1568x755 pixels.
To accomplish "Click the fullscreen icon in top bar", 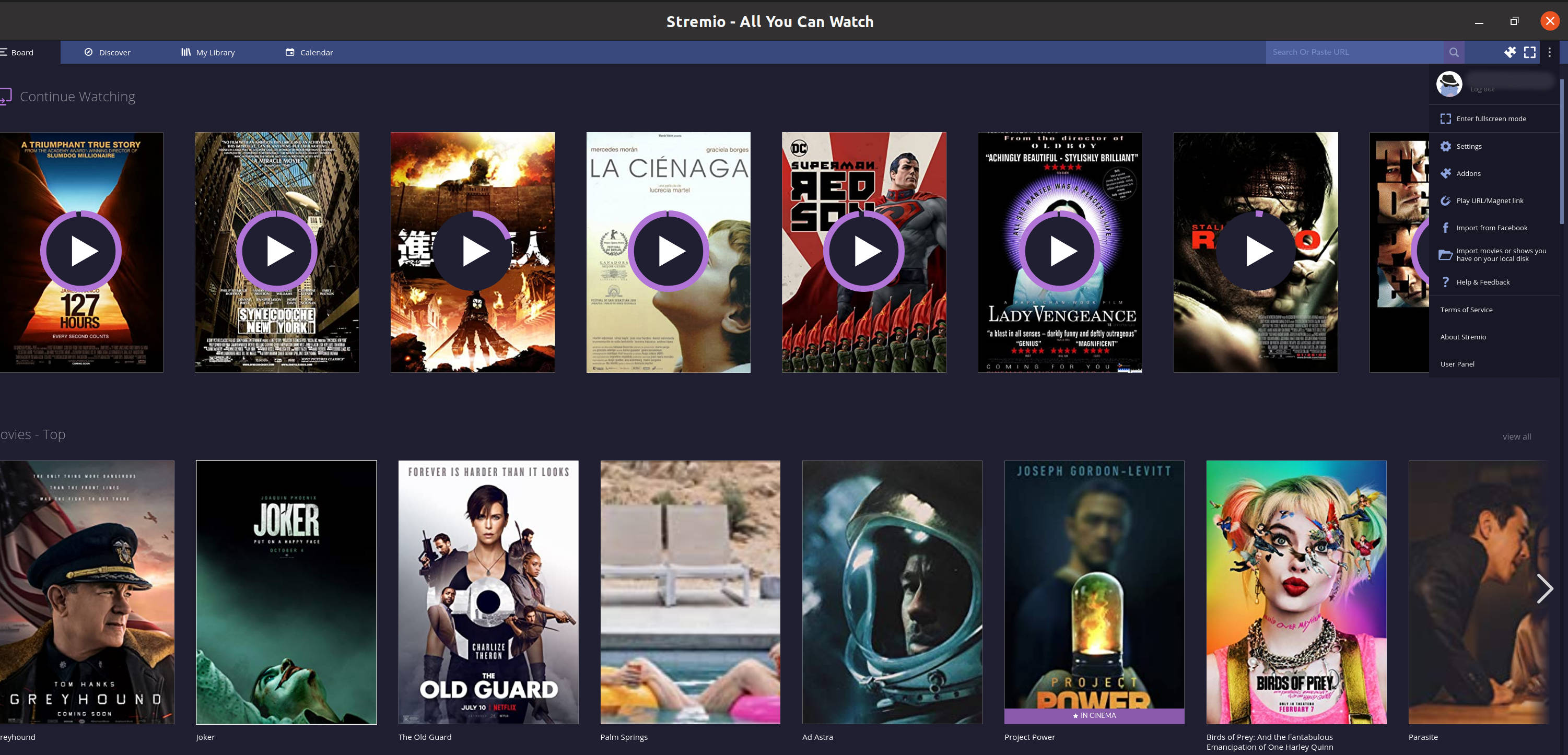I will point(1530,52).
